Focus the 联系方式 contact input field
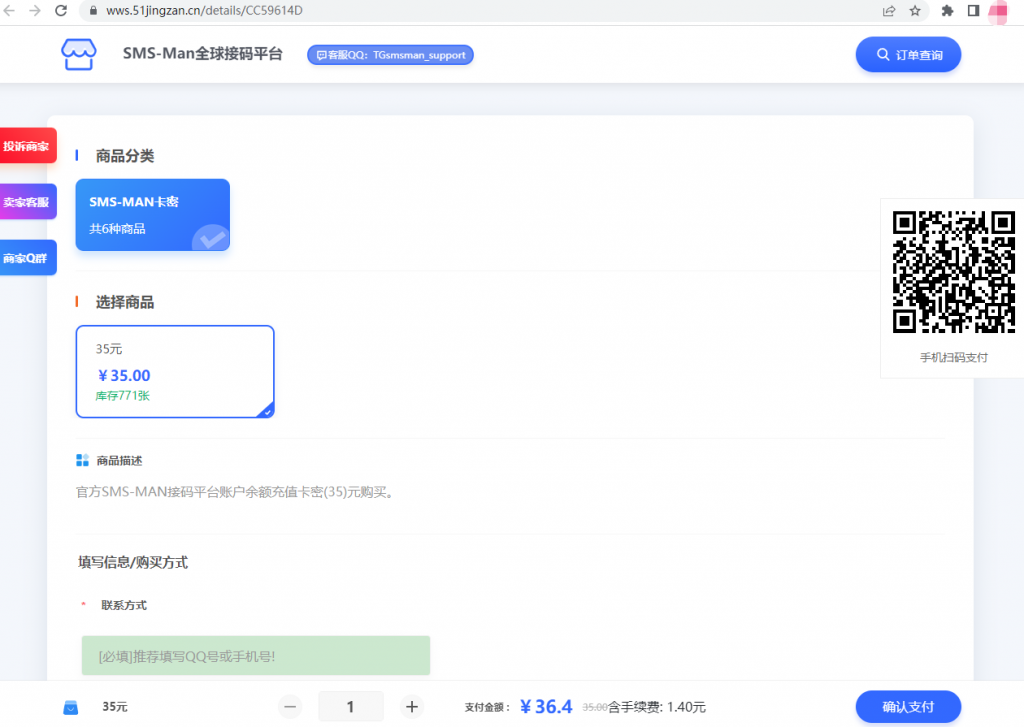 point(255,655)
